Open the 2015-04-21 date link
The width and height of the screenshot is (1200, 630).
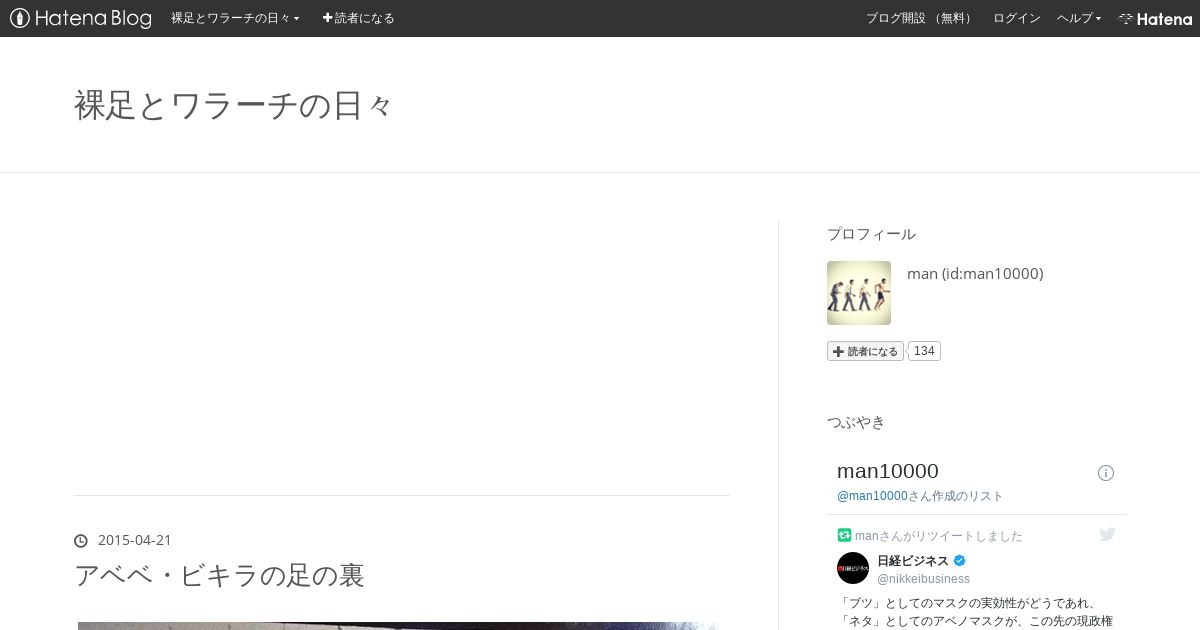pyautogui.click(x=135, y=540)
